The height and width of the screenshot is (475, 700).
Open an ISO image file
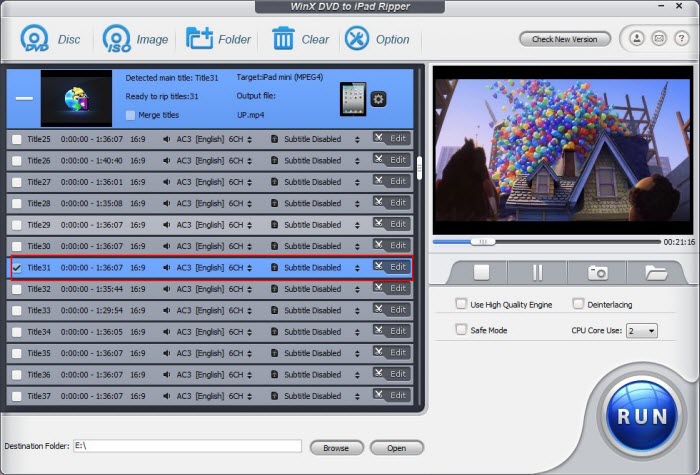135,39
